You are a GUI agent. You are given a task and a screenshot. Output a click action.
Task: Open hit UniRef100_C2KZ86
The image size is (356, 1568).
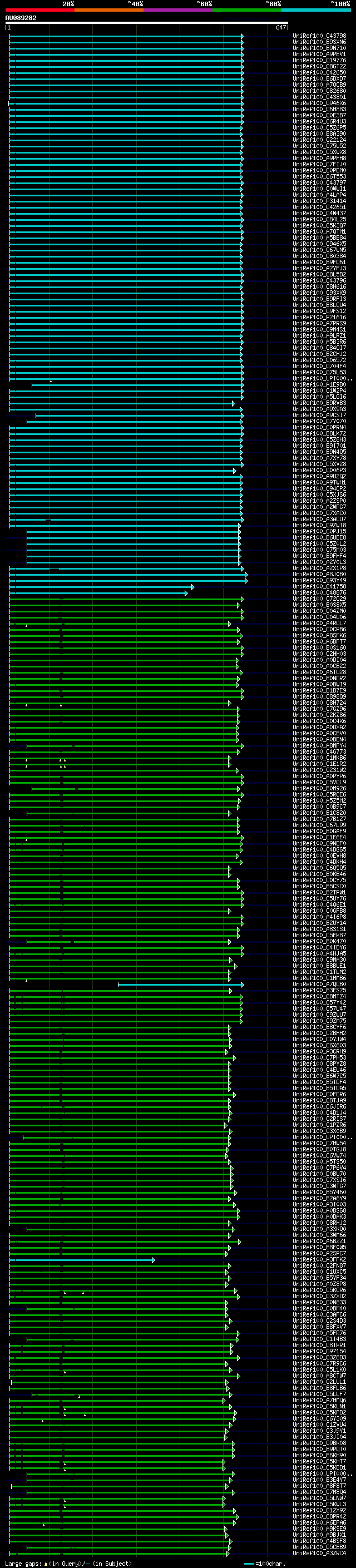[x=319, y=715]
